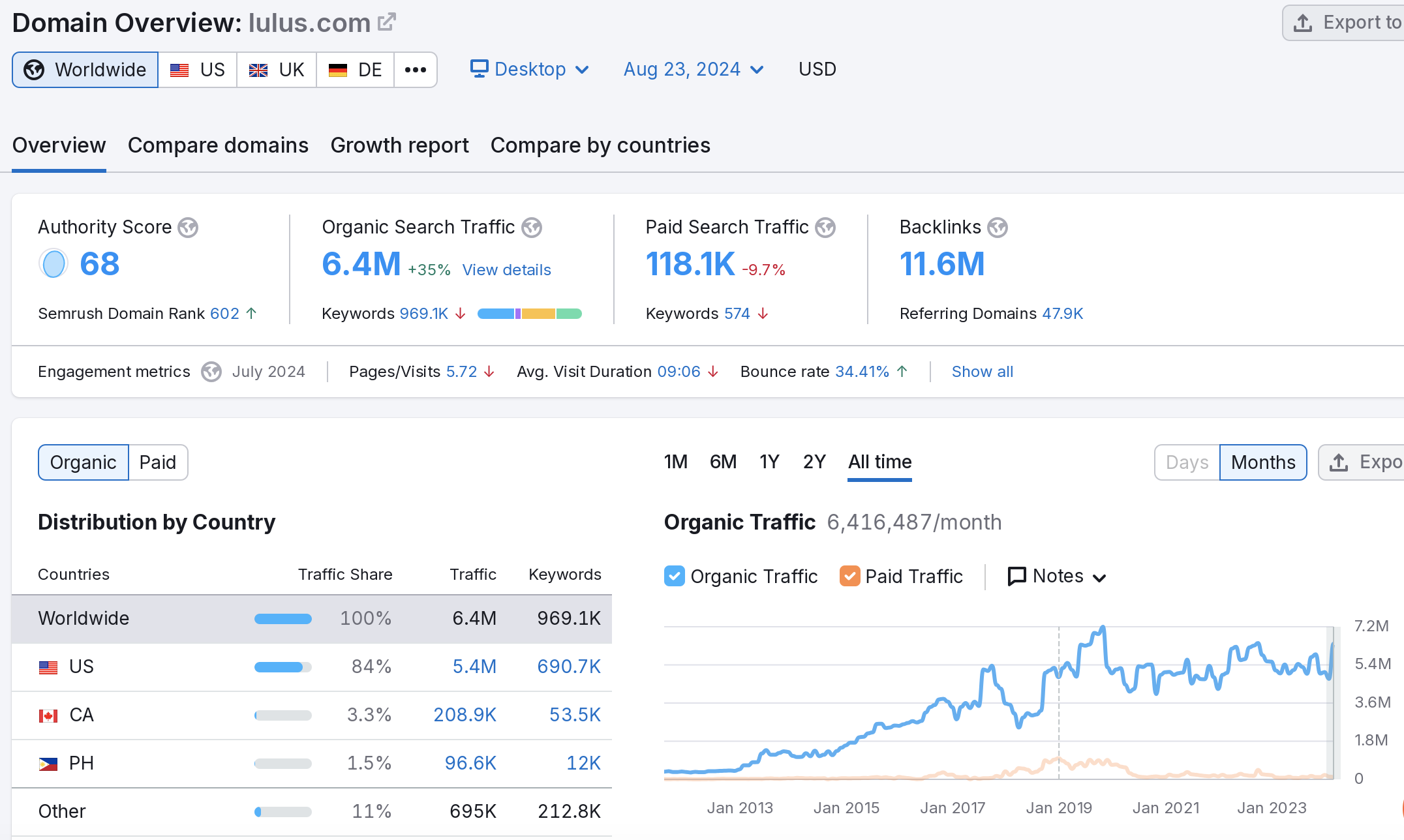Open Overview tab

click(59, 145)
